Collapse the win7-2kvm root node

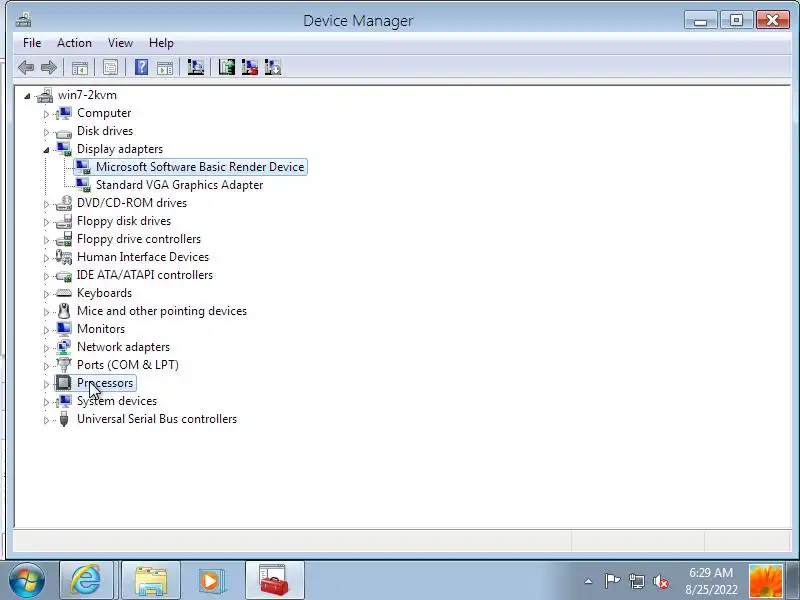pos(27,95)
